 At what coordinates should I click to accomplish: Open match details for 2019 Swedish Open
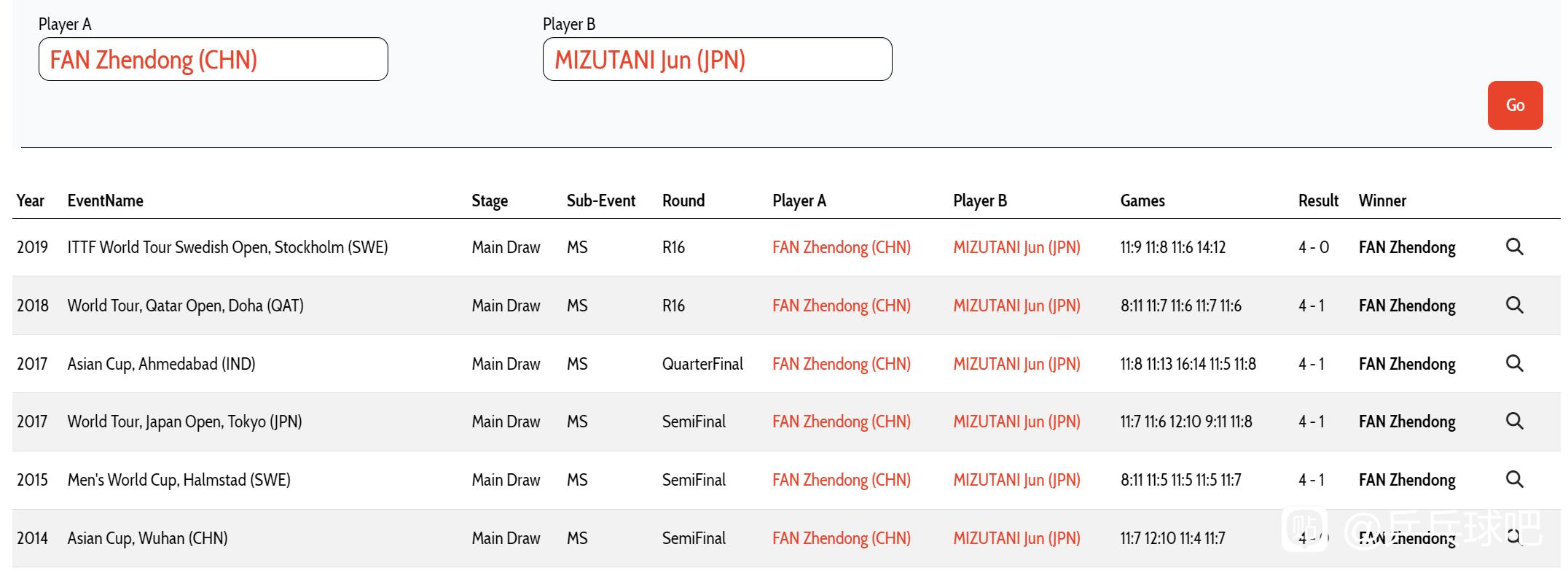[1514, 246]
